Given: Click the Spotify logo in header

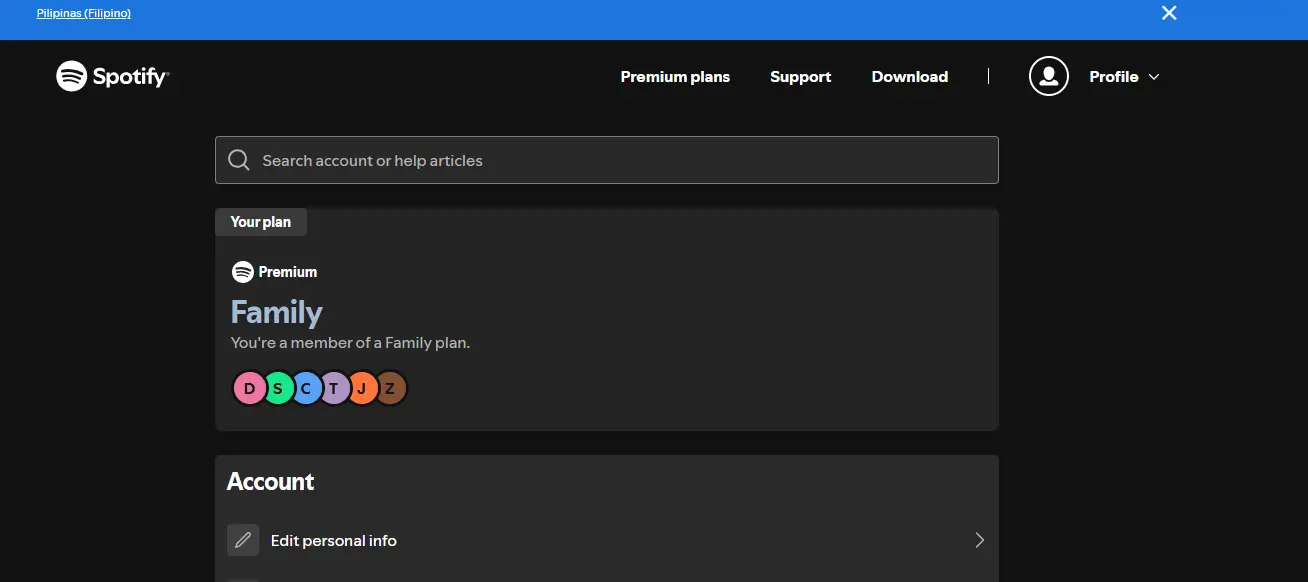Looking at the screenshot, I should (x=113, y=76).
